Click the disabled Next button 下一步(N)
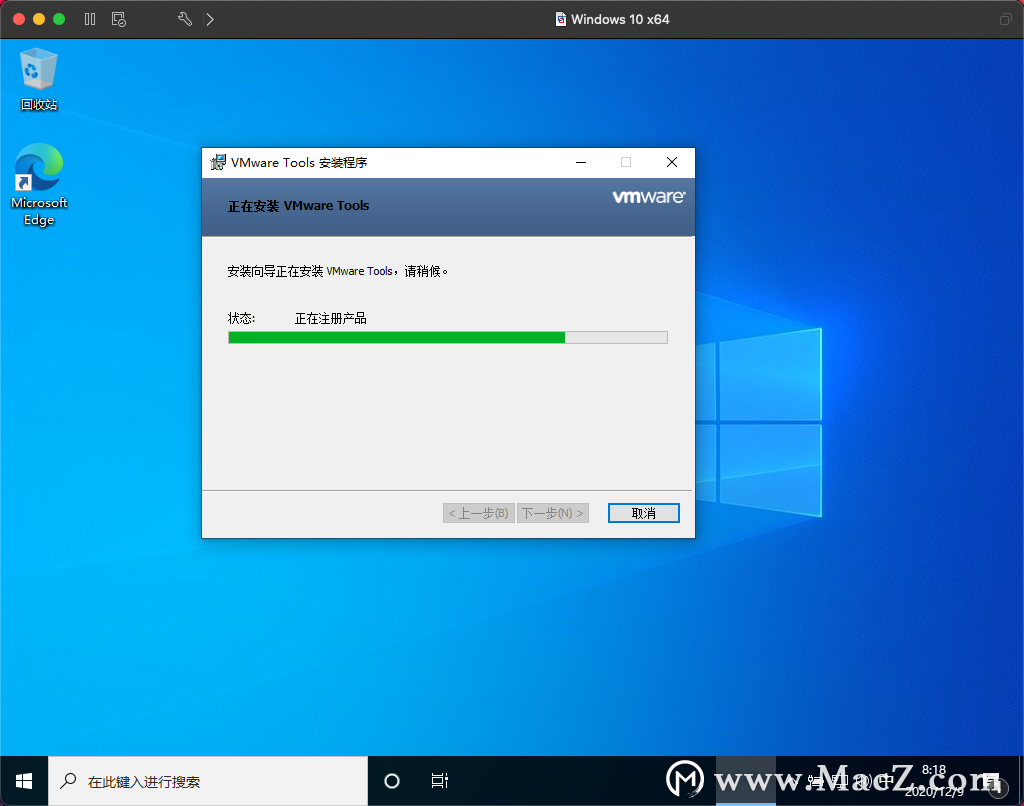Image resolution: width=1024 pixels, height=806 pixels. 553,513
